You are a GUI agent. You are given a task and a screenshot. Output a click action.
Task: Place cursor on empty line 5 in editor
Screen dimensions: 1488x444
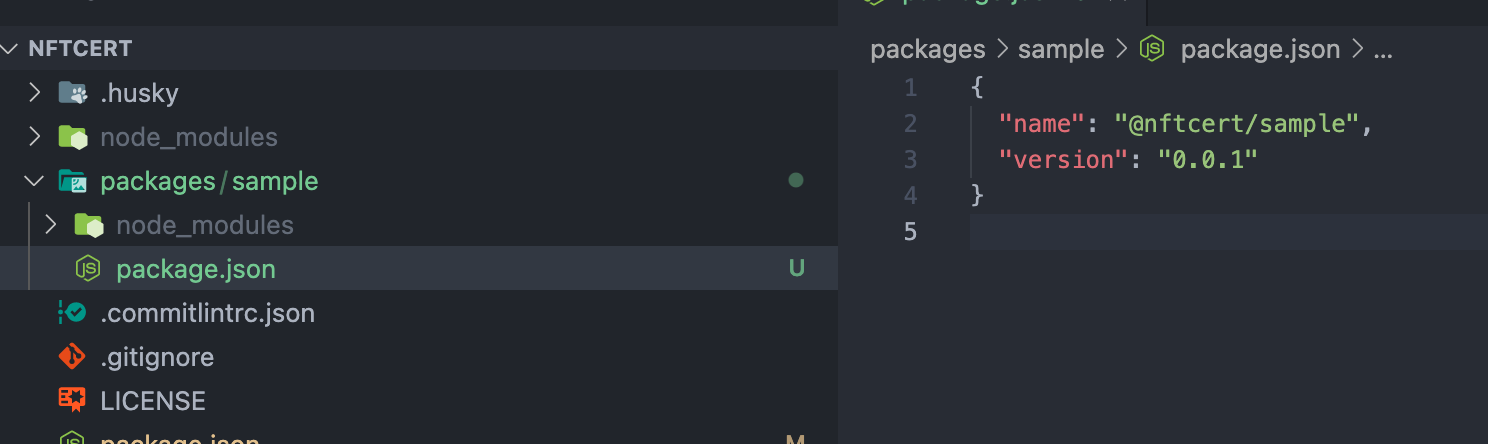1228,232
